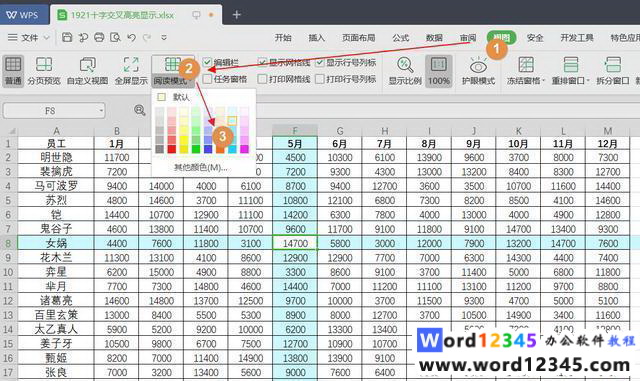Toggle the Formula Bar checkbox
The height and width of the screenshot is (381, 640).
click(x=207, y=62)
